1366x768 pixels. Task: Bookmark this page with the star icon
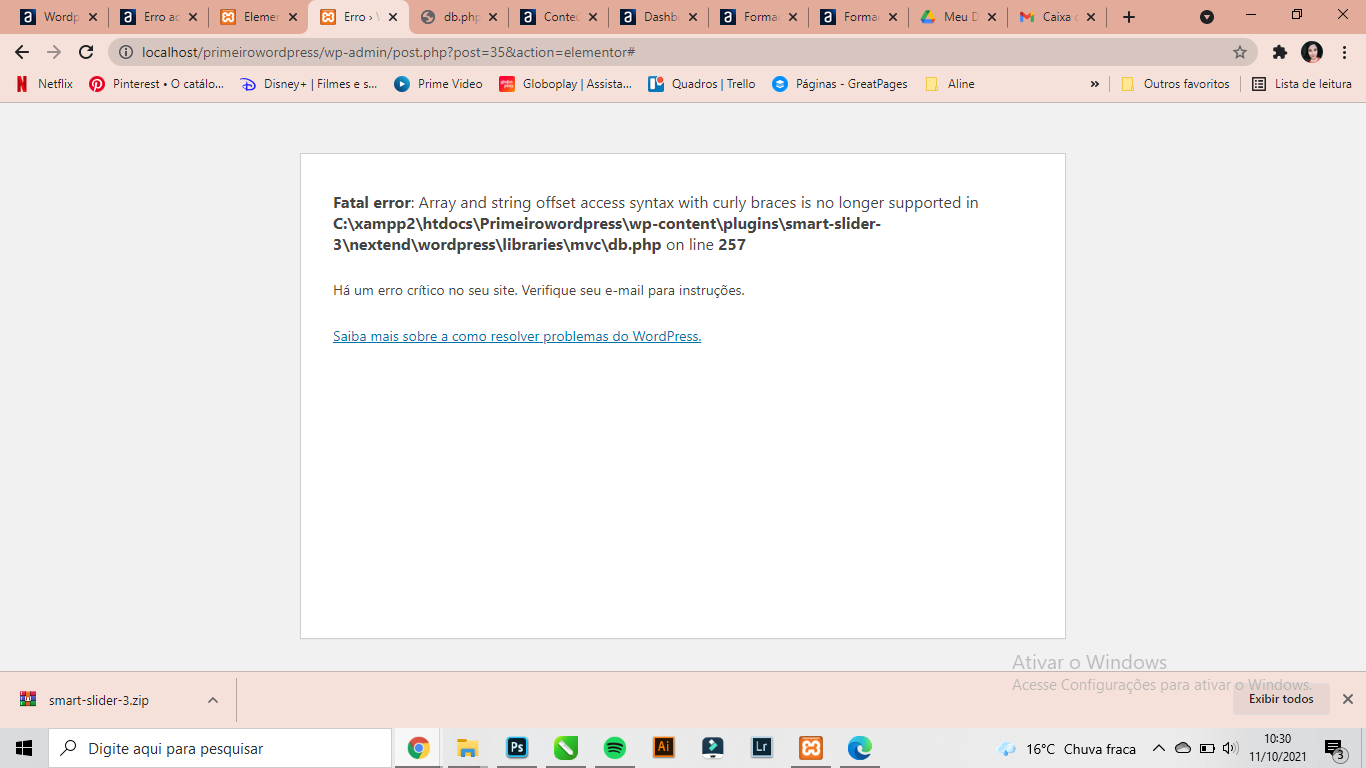1240,52
